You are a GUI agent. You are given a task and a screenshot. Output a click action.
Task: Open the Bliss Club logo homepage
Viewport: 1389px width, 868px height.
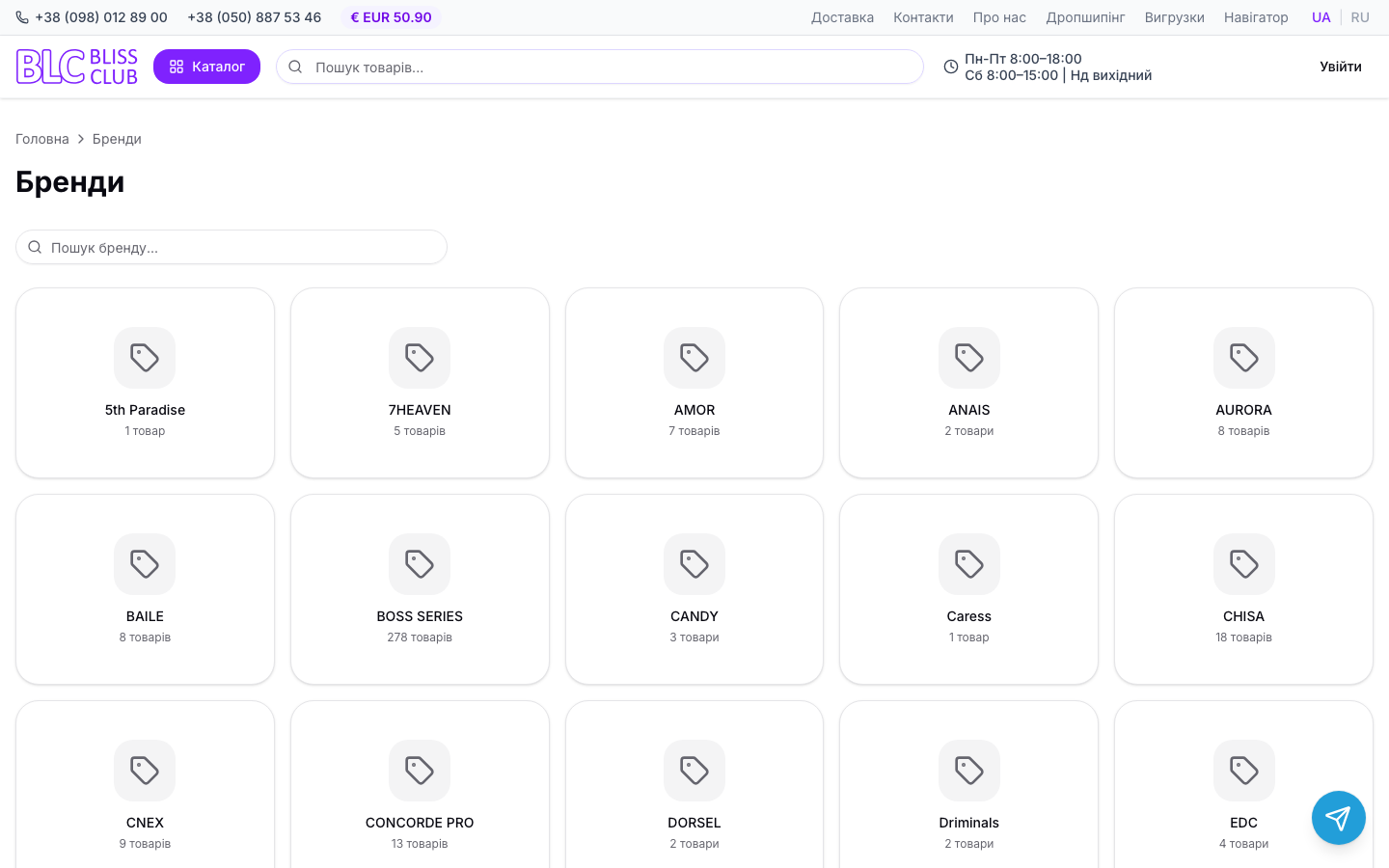click(77, 67)
